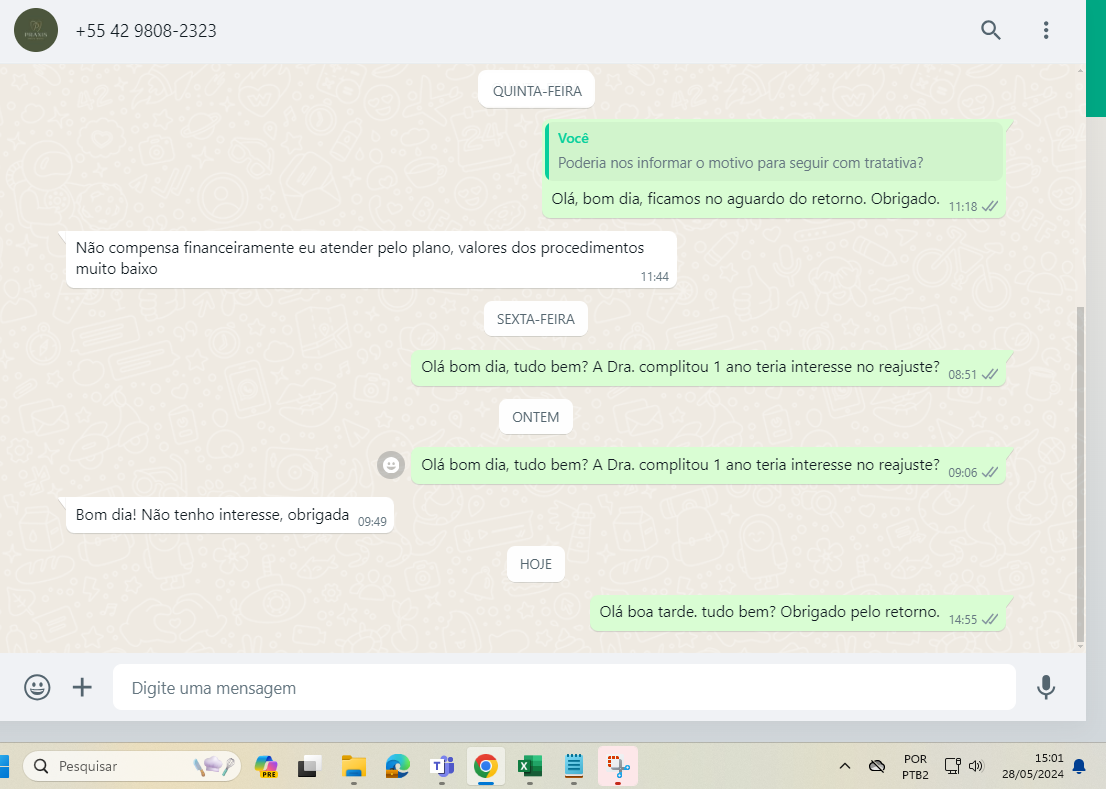
Task: Open Windows taskbar search box
Action: point(133,766)
